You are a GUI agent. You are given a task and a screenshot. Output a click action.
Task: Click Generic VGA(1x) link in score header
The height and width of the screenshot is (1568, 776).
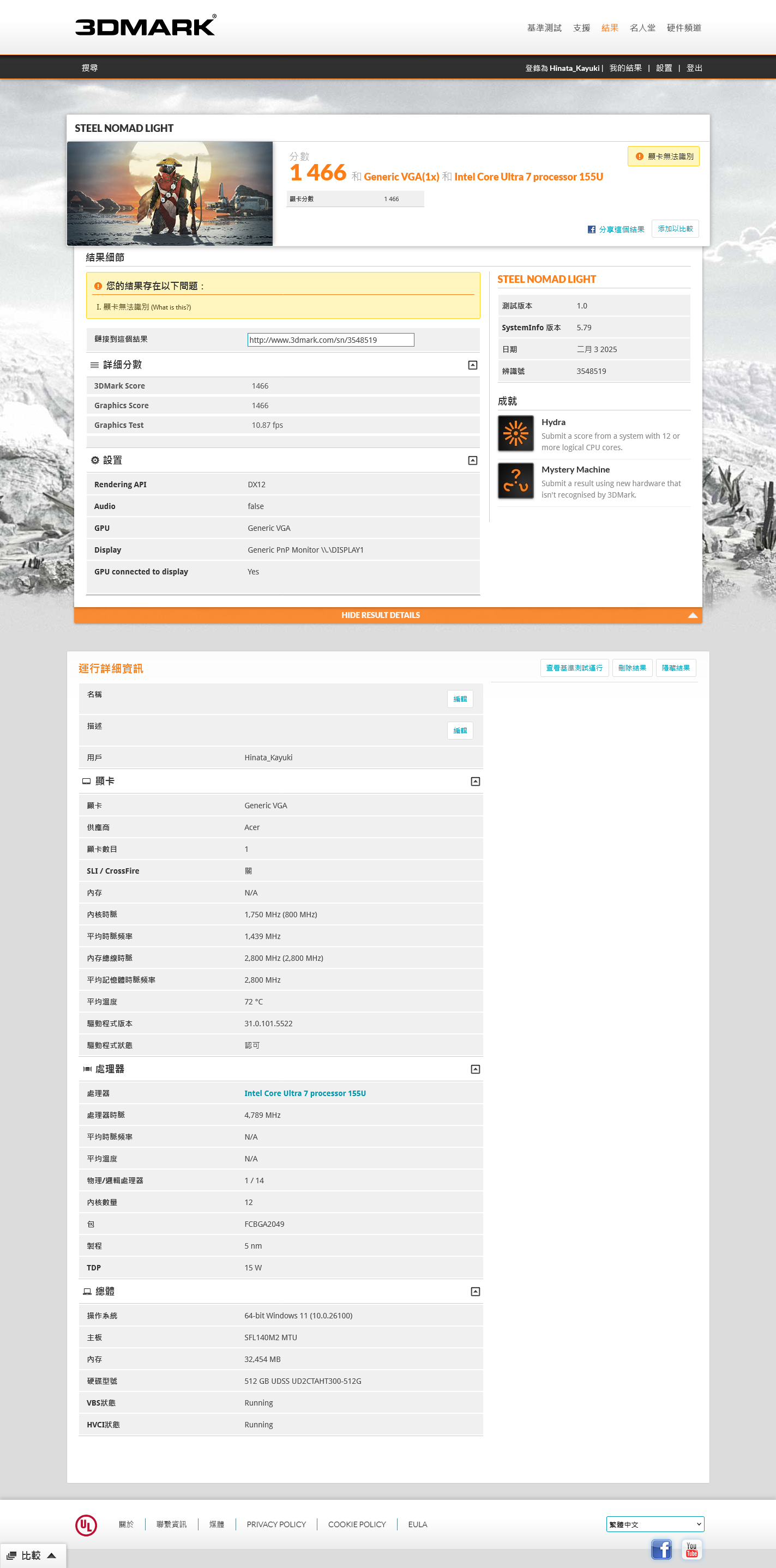pyautogui.click(x=401, y=177)
